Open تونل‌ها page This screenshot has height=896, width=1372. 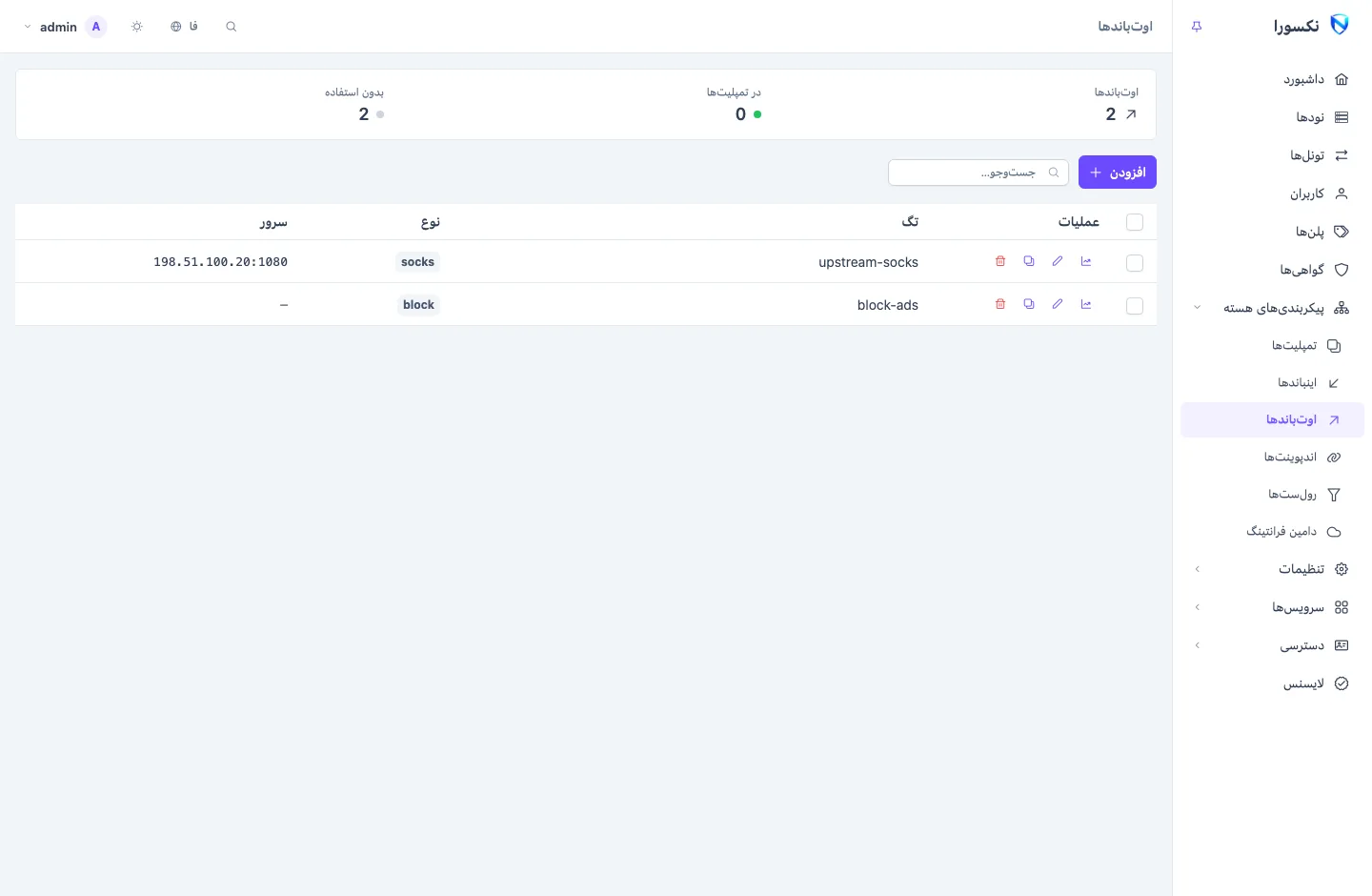pyautogui.click(x=1272, y=155)
